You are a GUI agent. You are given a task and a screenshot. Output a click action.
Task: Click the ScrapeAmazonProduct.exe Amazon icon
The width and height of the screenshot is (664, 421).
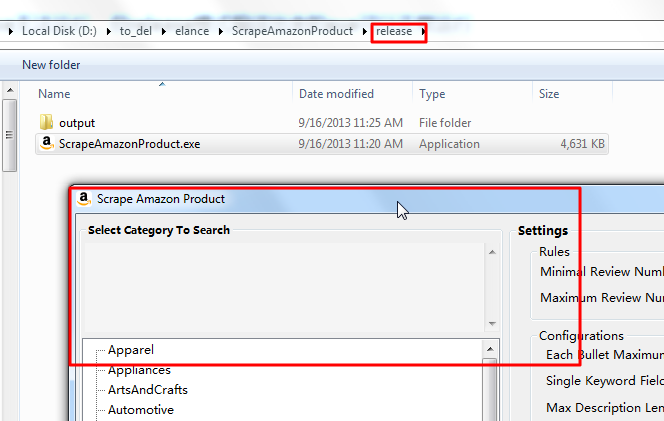[47, 143]
